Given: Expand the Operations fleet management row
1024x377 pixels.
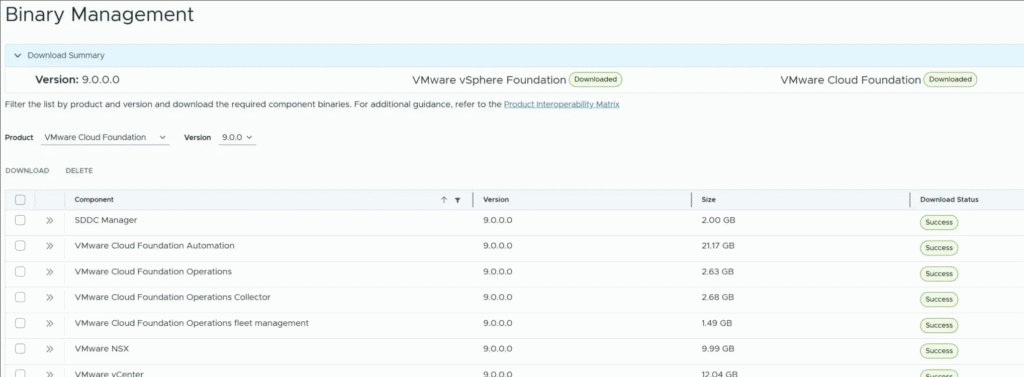Looking at the screenshot, I should (x=50, y=323).
